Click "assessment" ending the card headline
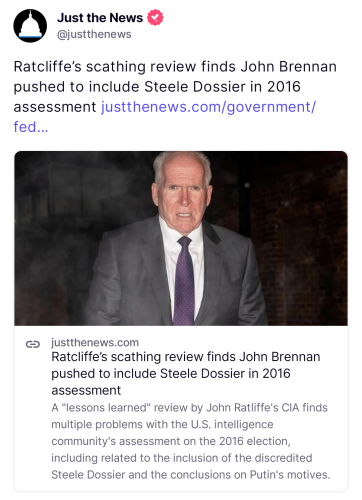Screen dimensions: 362x500 pyautogui.click(x=86, y=390)
